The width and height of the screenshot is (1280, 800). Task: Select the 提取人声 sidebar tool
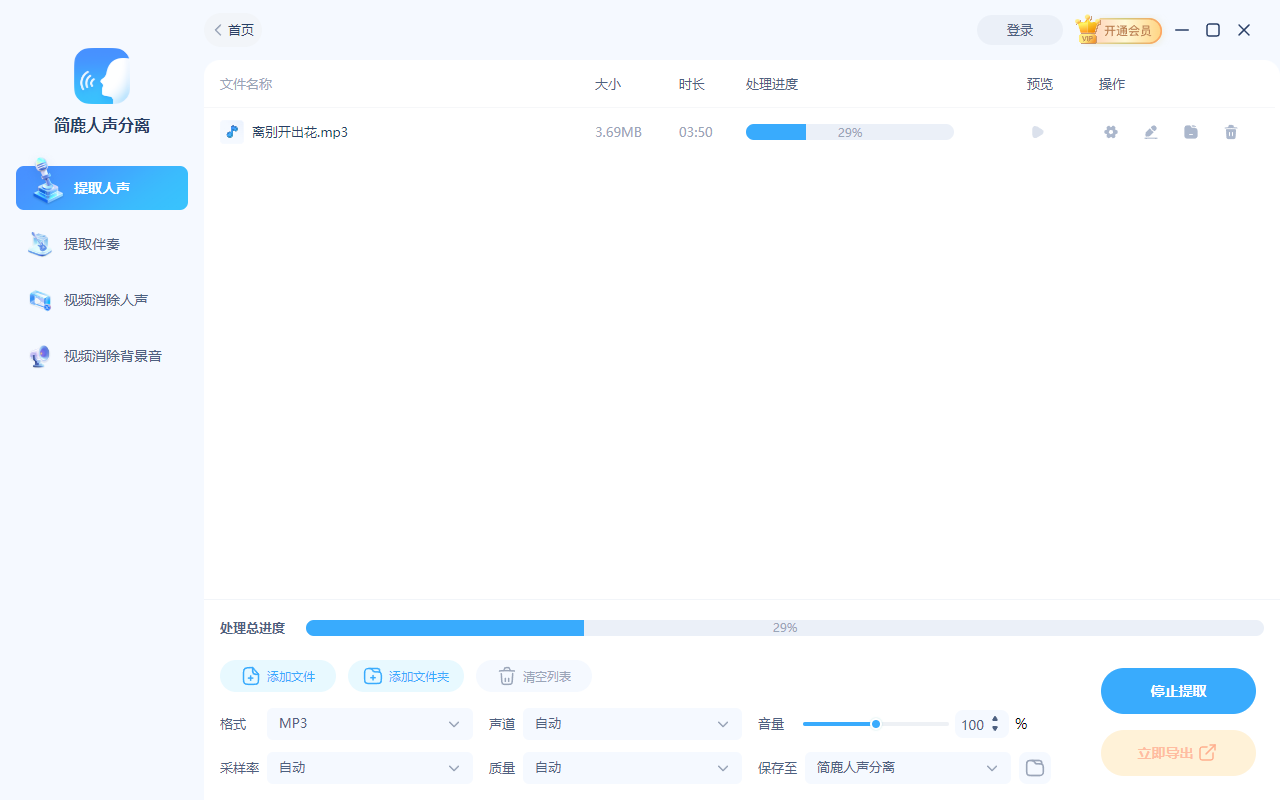101,187
